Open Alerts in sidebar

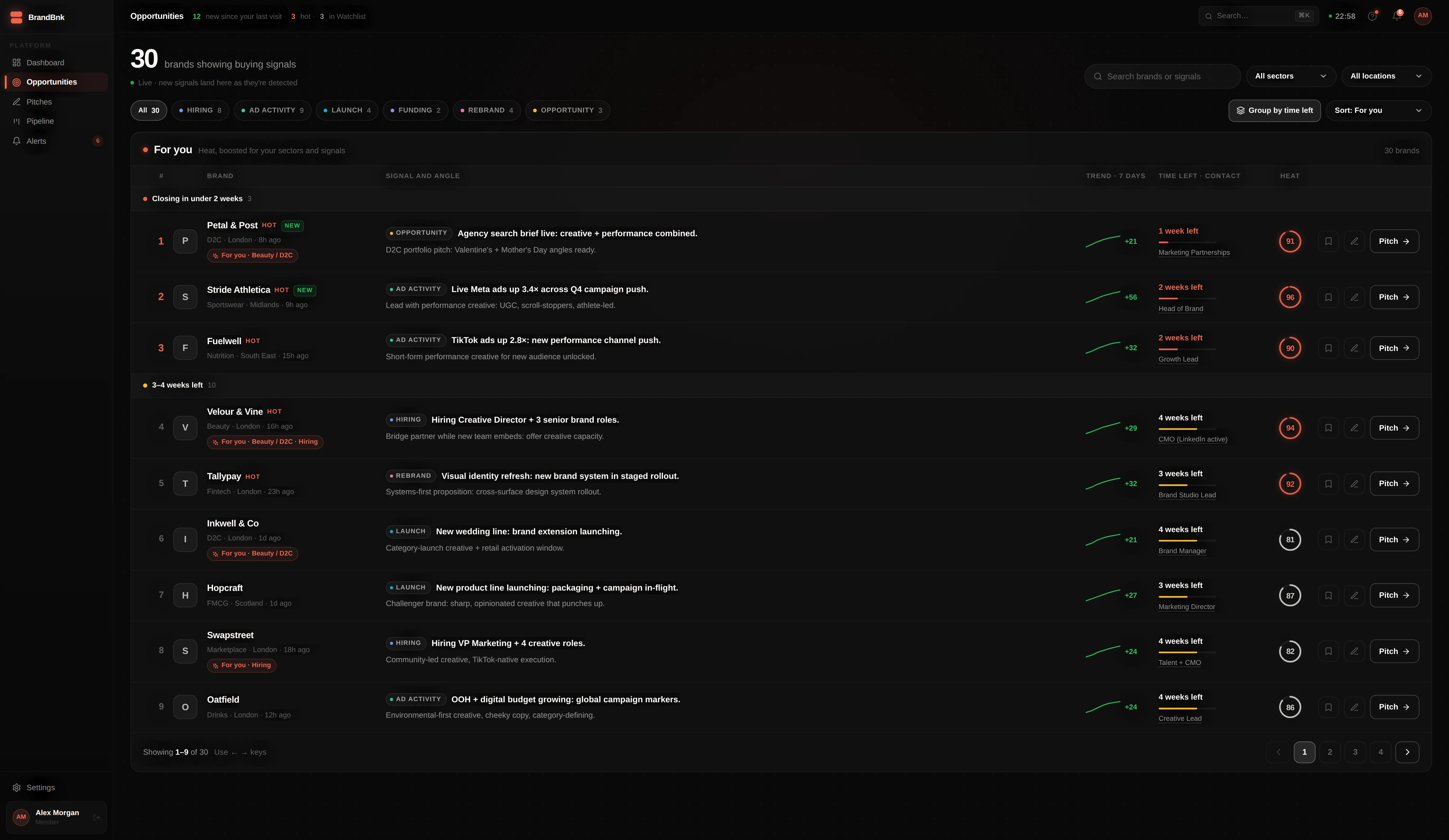pos(56,141)
